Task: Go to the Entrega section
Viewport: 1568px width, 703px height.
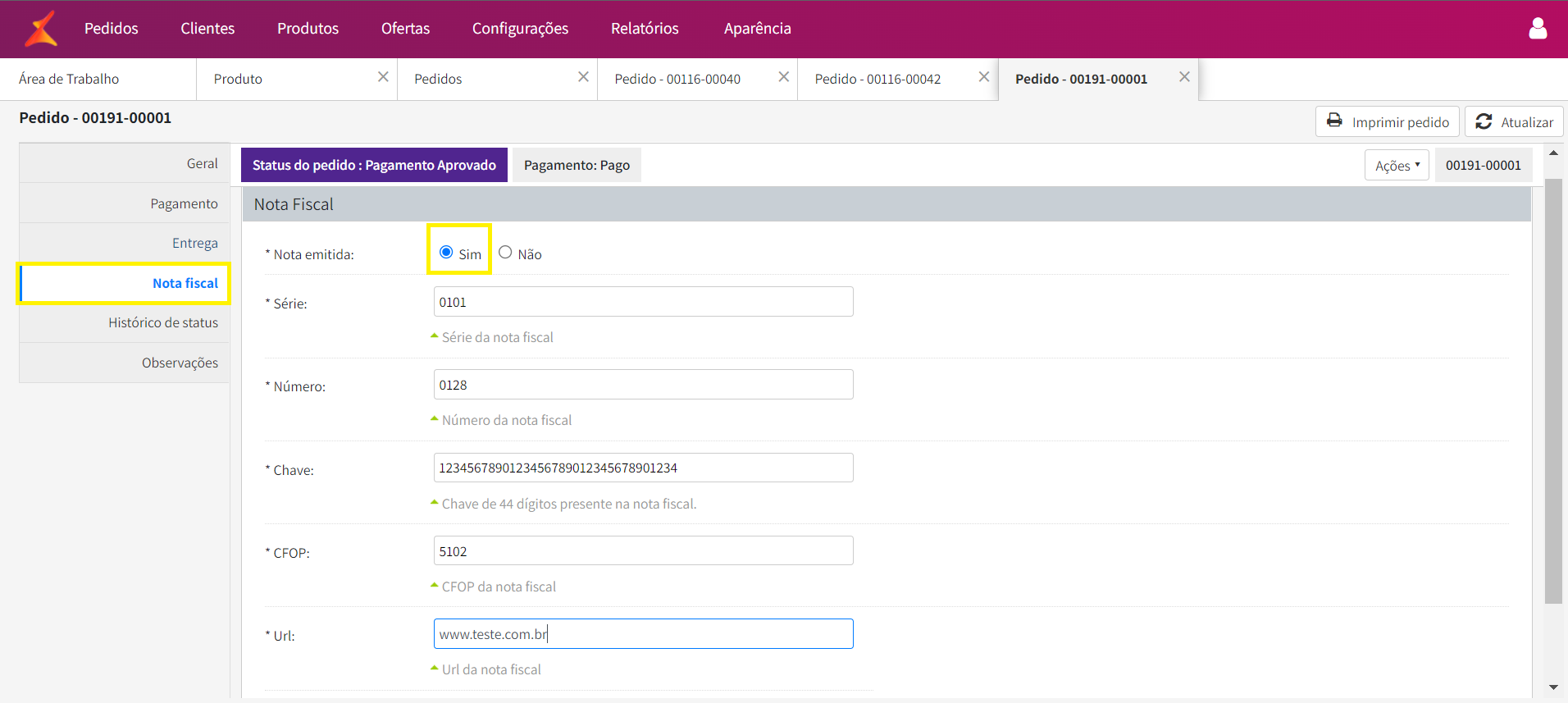Action: 125,243
